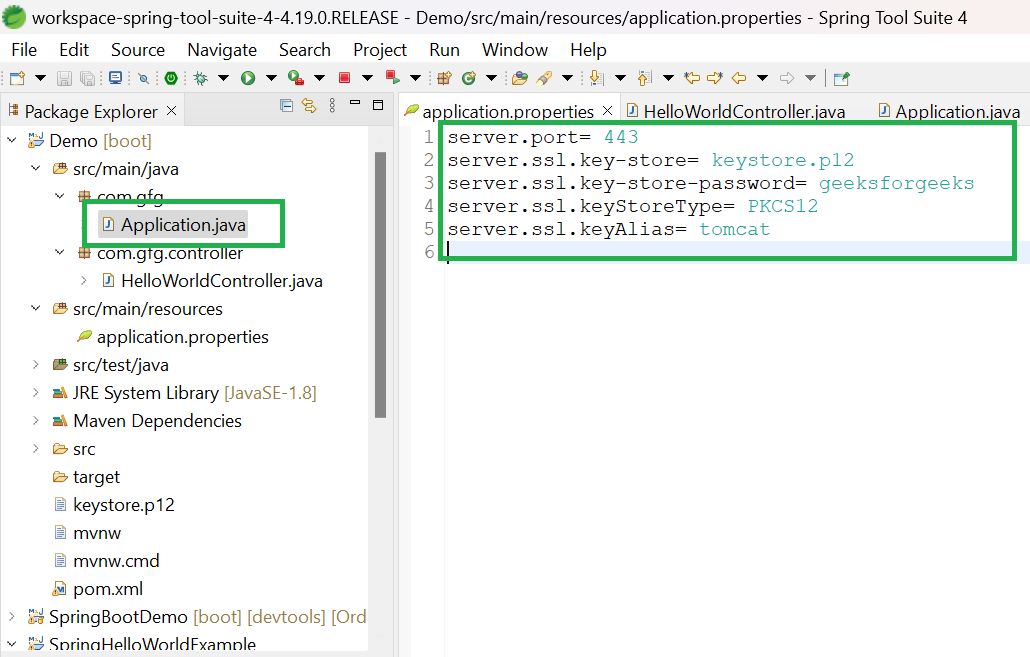The width and height of the screenshot is (1030, 657).
Task: Expand the SpringBootDemo project
Action: point(12,616)
